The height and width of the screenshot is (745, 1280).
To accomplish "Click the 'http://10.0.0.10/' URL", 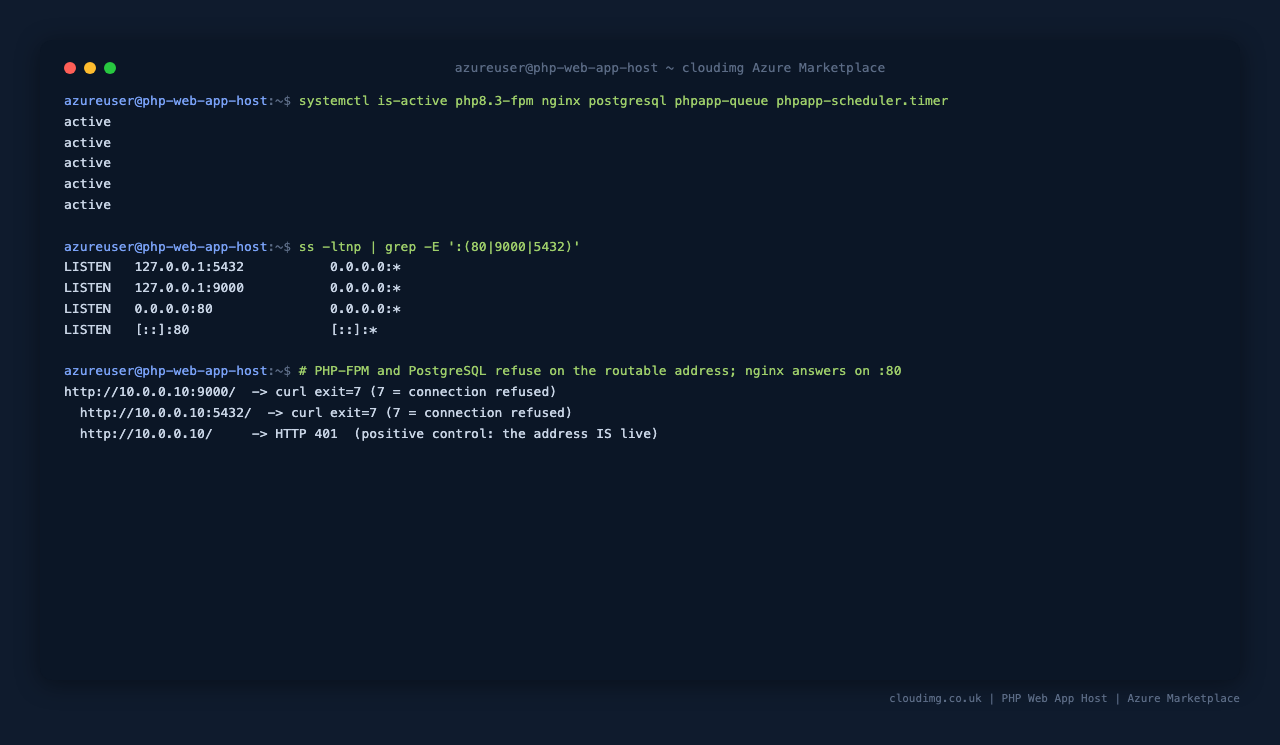I will [146, 434].
